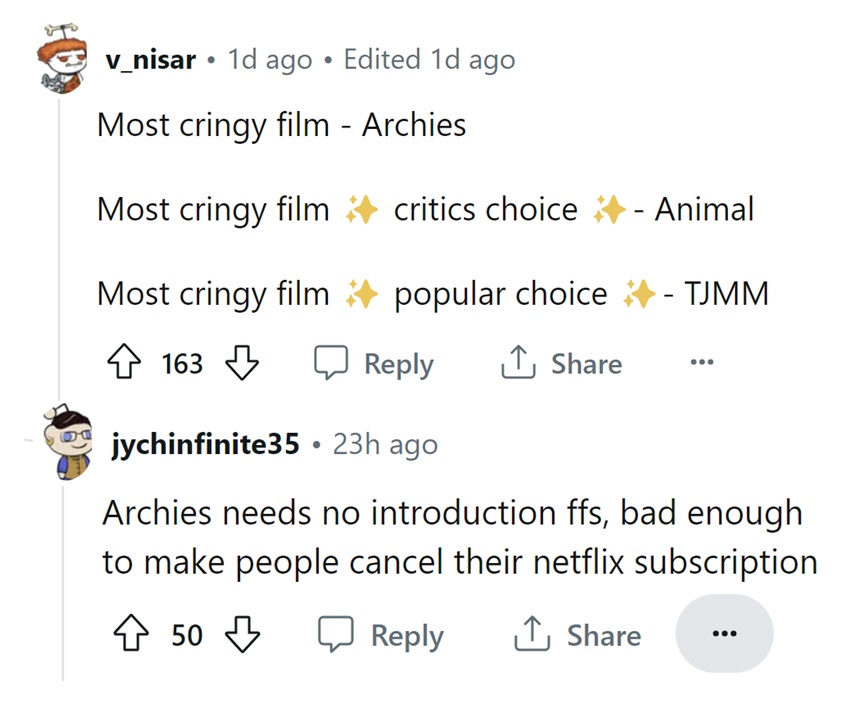Downvote v_nisar's comment
Screen dimensions: 855x702
(241, 363)
